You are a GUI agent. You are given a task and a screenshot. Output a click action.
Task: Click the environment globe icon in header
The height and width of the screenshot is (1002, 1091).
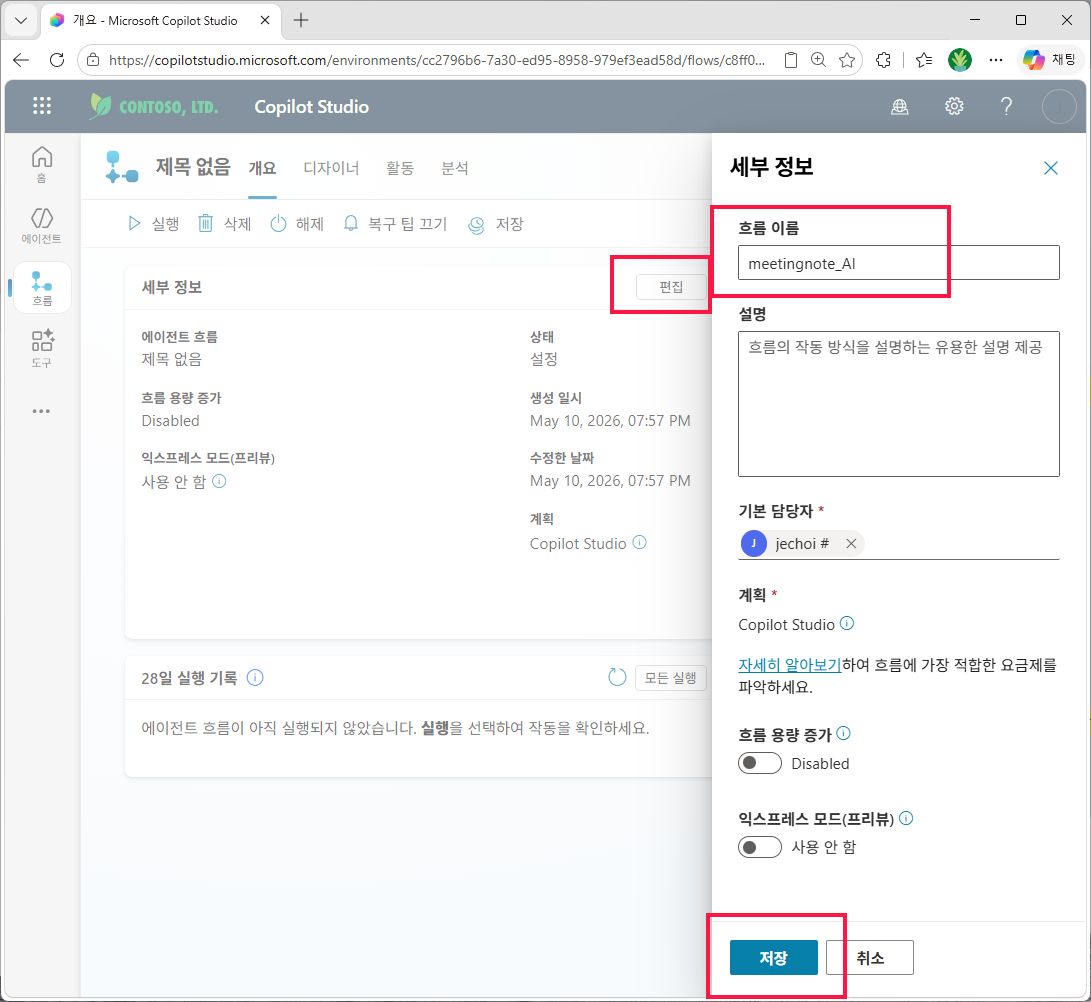[x=900, y=106]
